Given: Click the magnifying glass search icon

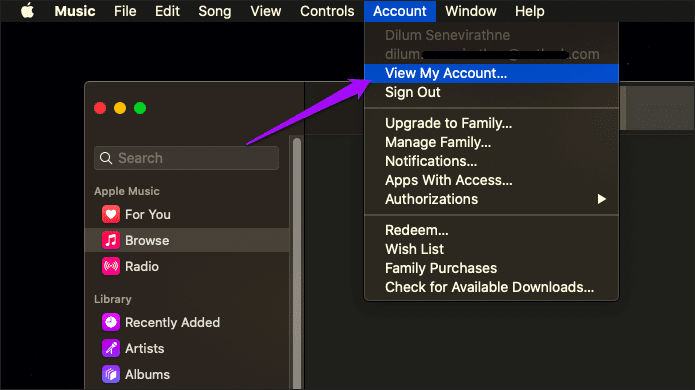Looking at the screenshot, I should [106, 158].
